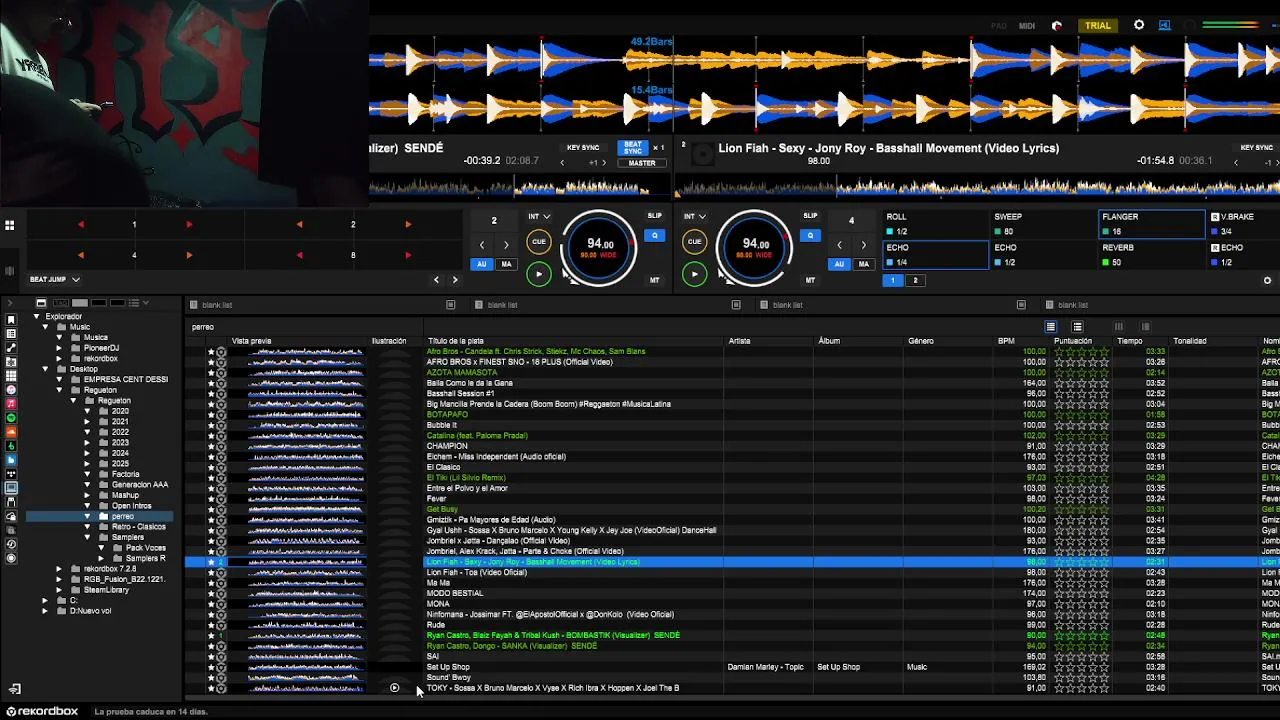The height and width of the screenshot is (720, 1280).
Task: Toggle MT on the right deck
Action: point(811,280)
